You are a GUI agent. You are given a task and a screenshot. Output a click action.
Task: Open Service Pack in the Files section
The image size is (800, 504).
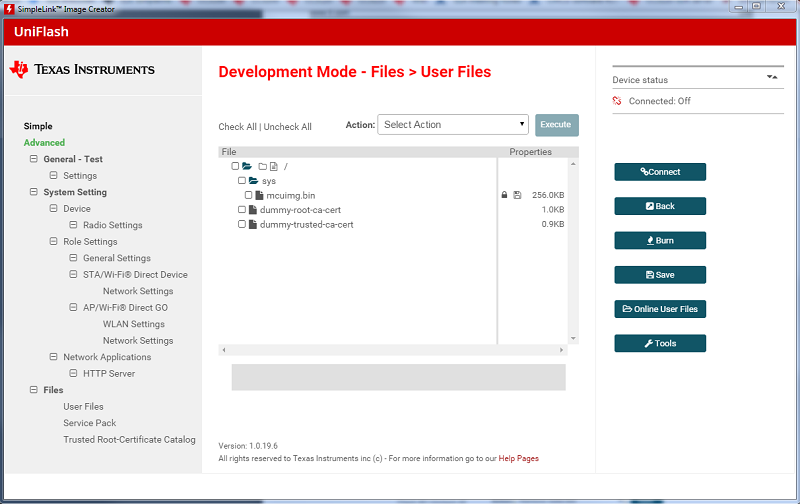pyautogui.click(x=90, y=423)
